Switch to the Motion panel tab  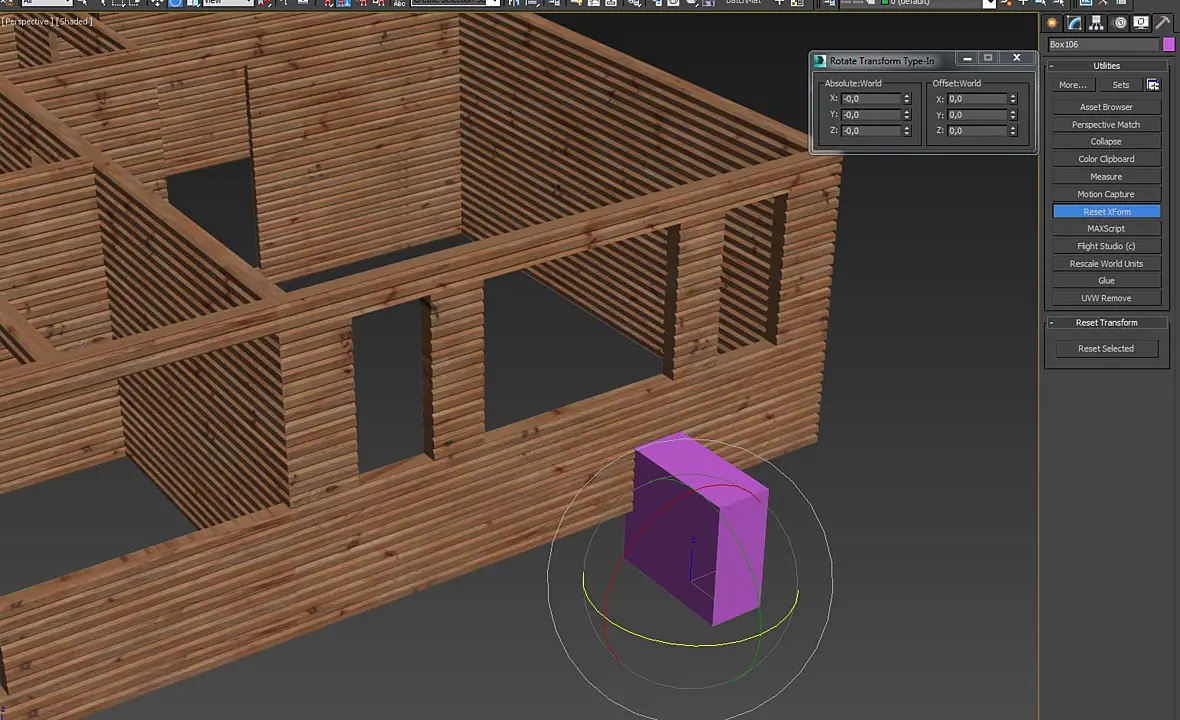click(x=1120, y=23)
